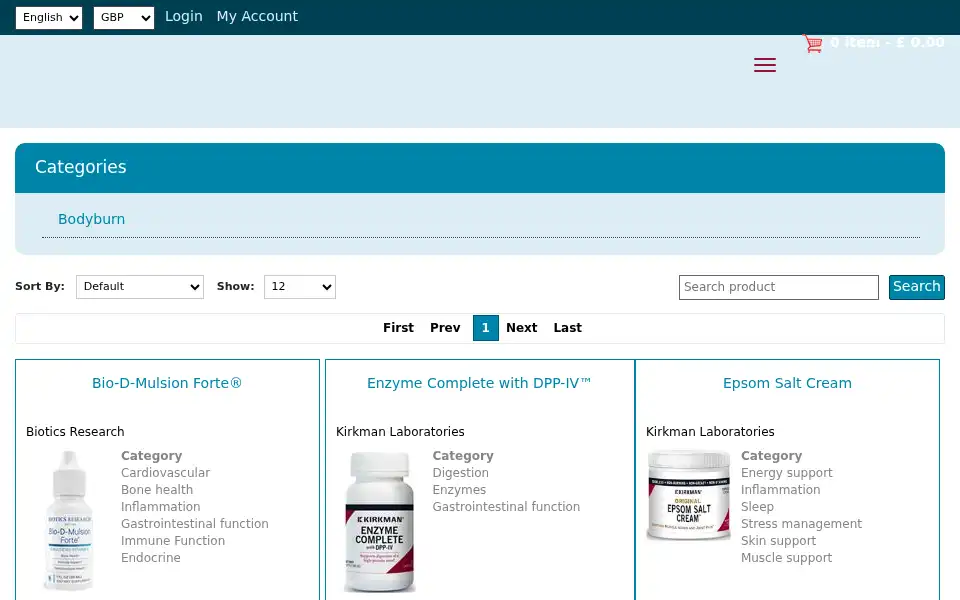
Task: Click Cardiovascular category under Bio-D-Mulsion Forte
Action: [x=165, y=473]
